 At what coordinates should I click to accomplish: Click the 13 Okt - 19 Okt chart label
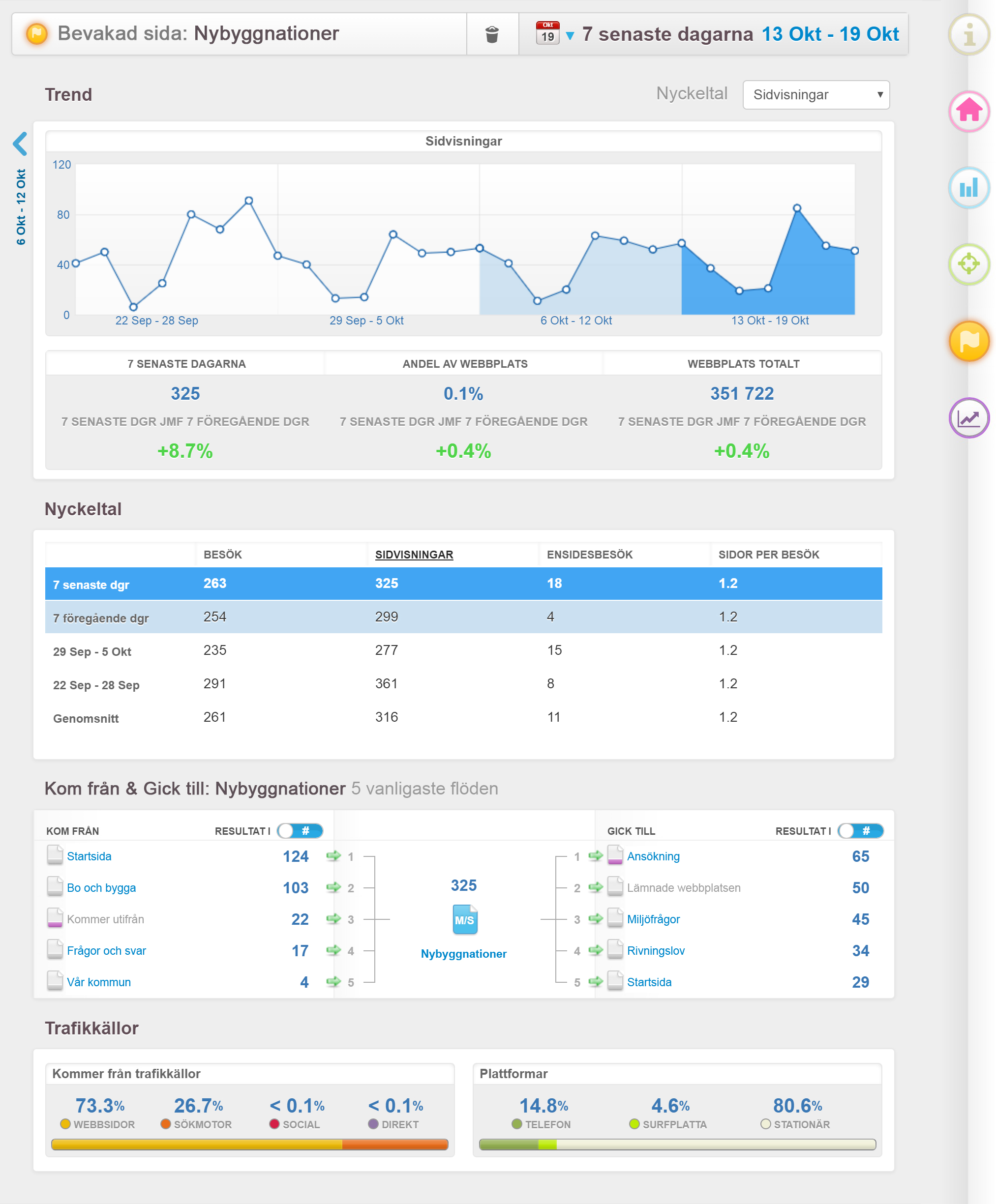[x=769, y=321]
